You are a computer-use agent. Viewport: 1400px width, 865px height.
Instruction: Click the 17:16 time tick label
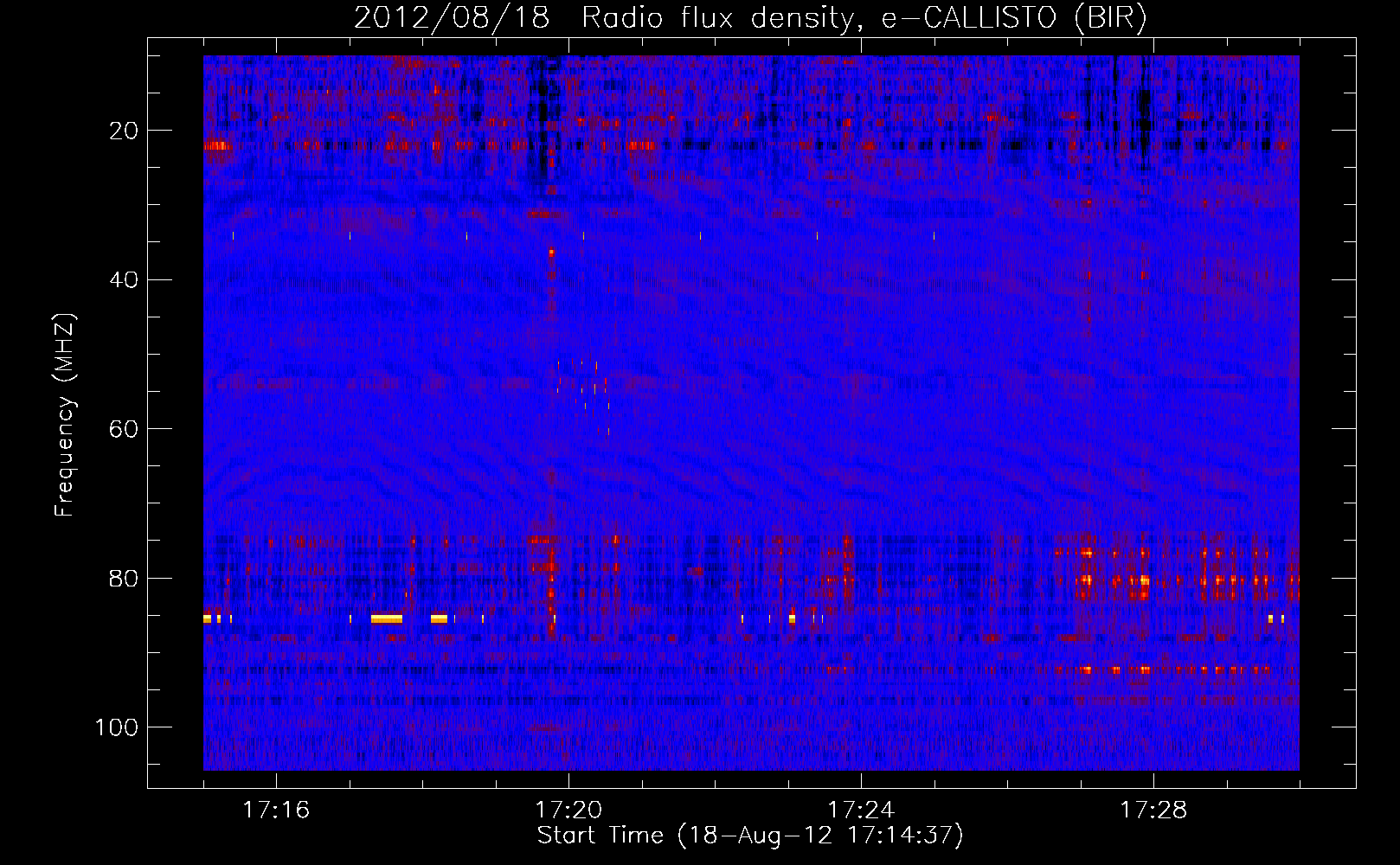(x=276, y=810)
